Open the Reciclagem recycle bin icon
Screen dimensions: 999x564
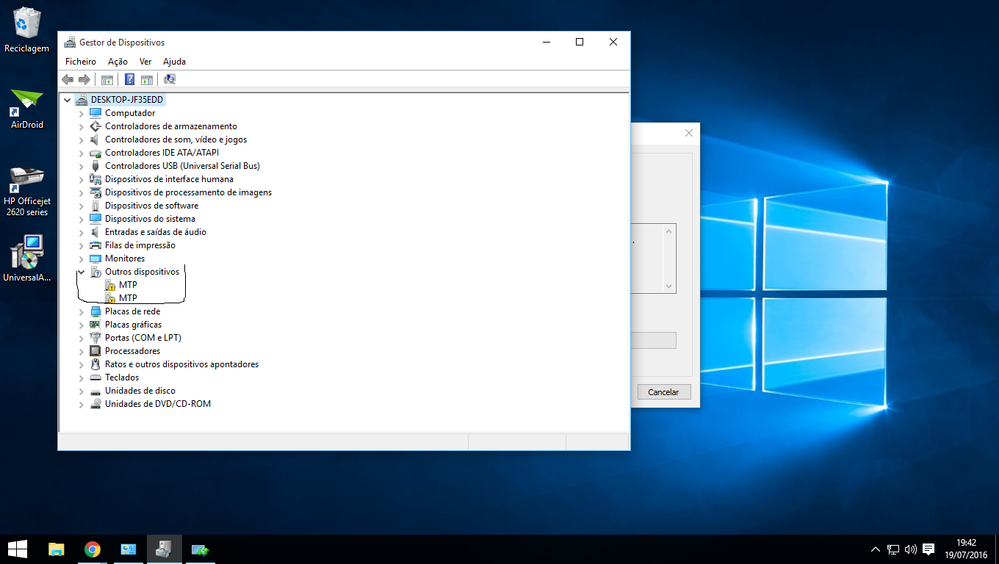[27, 29]
